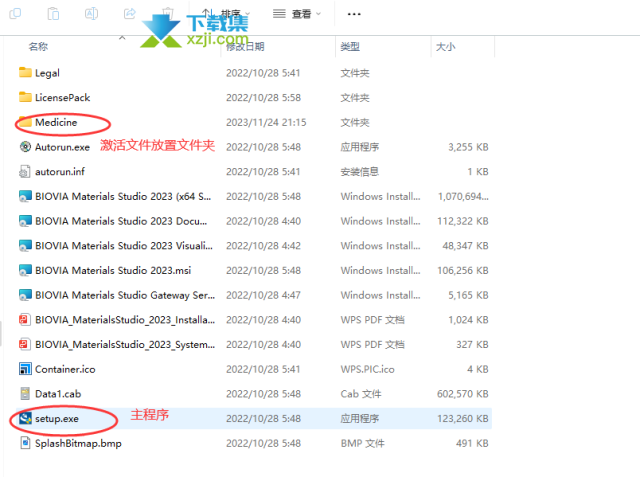Image resolution: width=640 pixels, height=477 pixels.
Task: Select the BIOVIA Materials Studio 2023 (x64 installer icon
Action: click(25, 196)
